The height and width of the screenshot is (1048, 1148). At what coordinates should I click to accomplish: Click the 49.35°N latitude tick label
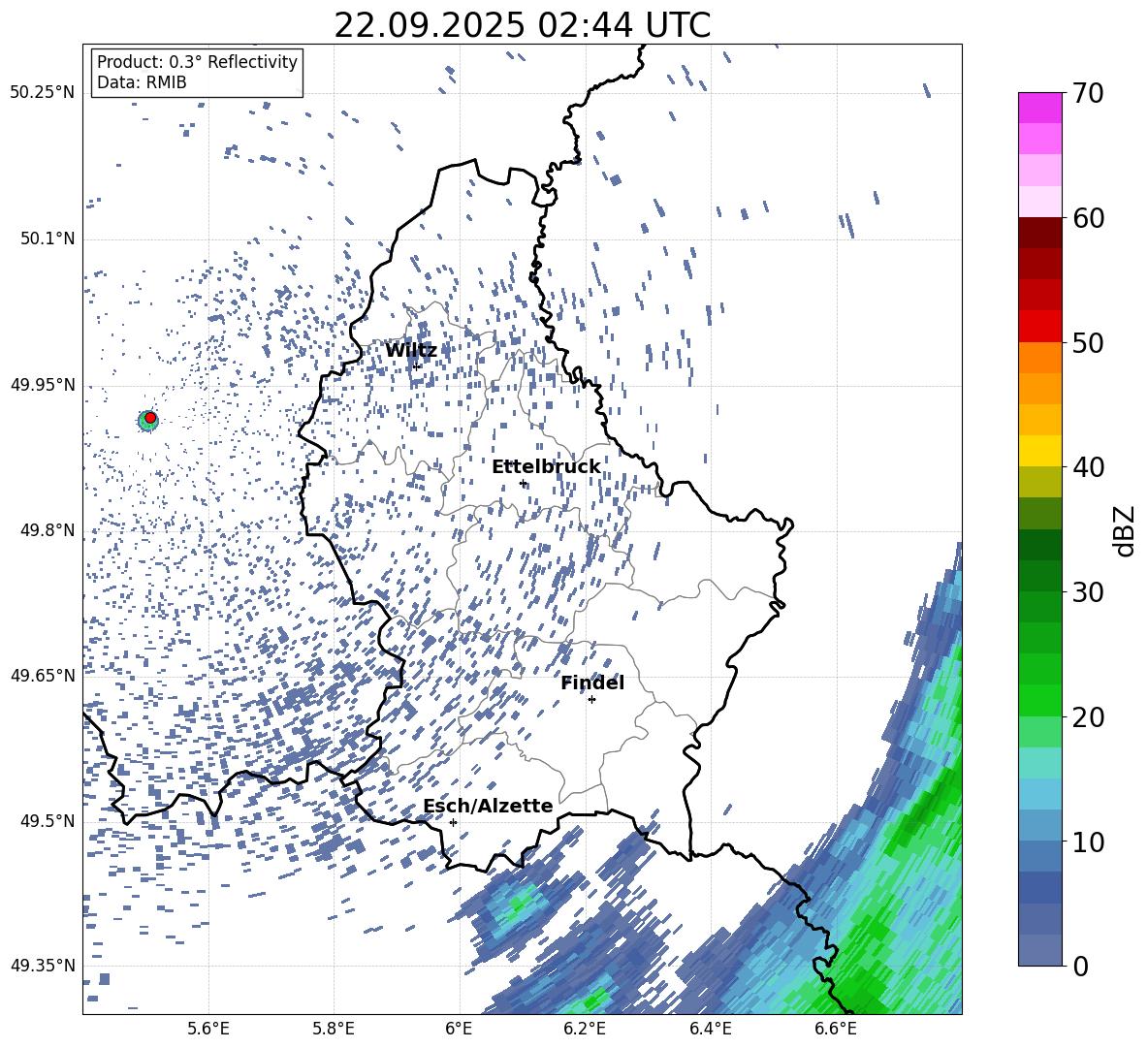[x=43, y=966]
